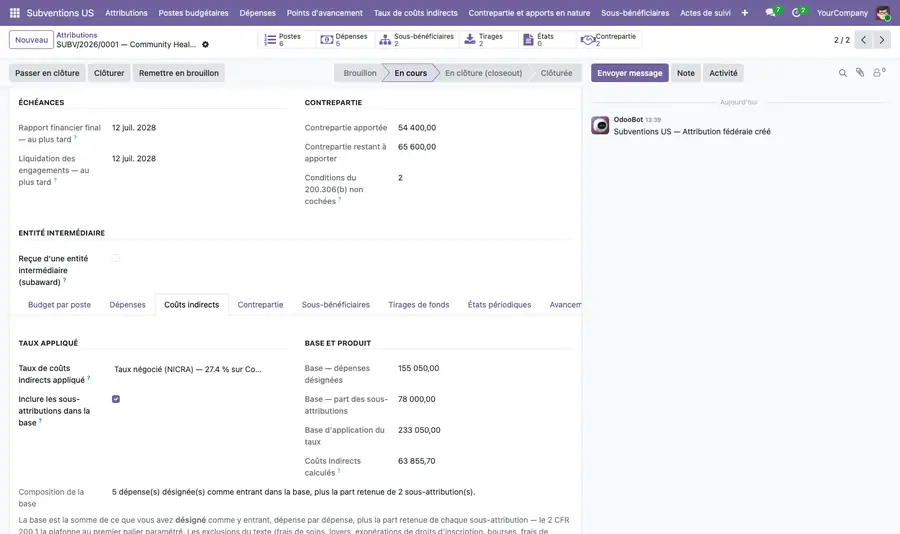Screen dimensions: 900x534
Task: Switch to États périodiques tab
Action: (499, 305)
